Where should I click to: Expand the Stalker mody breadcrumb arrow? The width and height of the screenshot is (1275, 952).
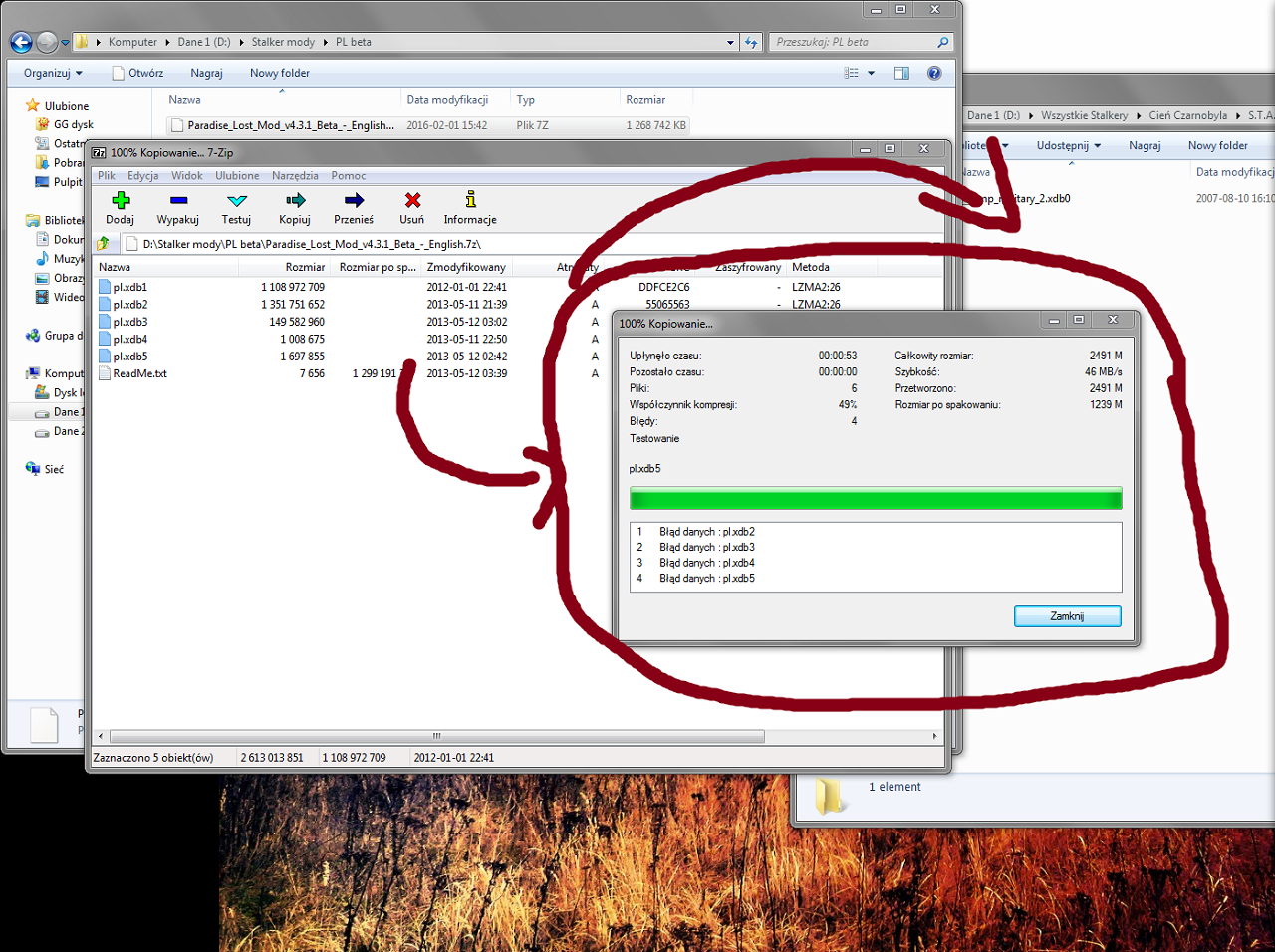coord(326,42)
